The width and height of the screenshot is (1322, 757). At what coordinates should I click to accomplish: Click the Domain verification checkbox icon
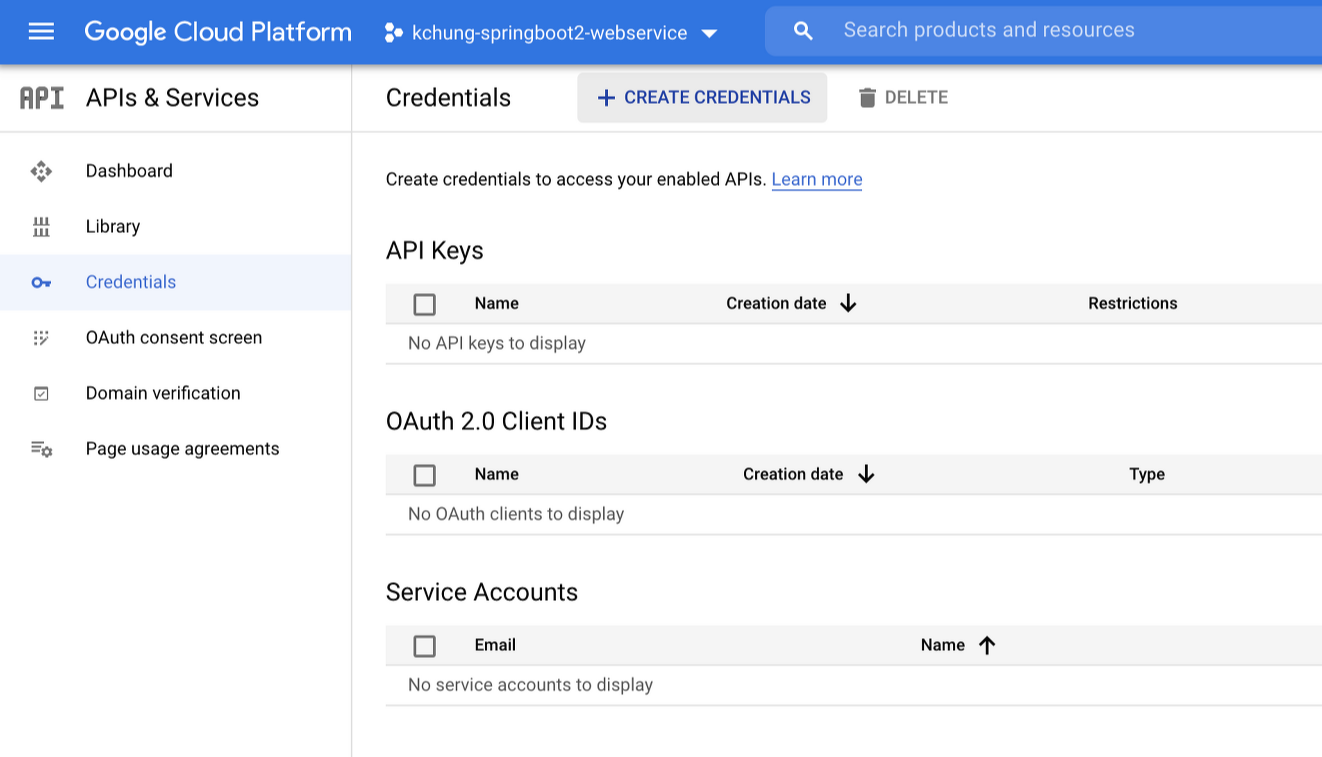point(41,394)
